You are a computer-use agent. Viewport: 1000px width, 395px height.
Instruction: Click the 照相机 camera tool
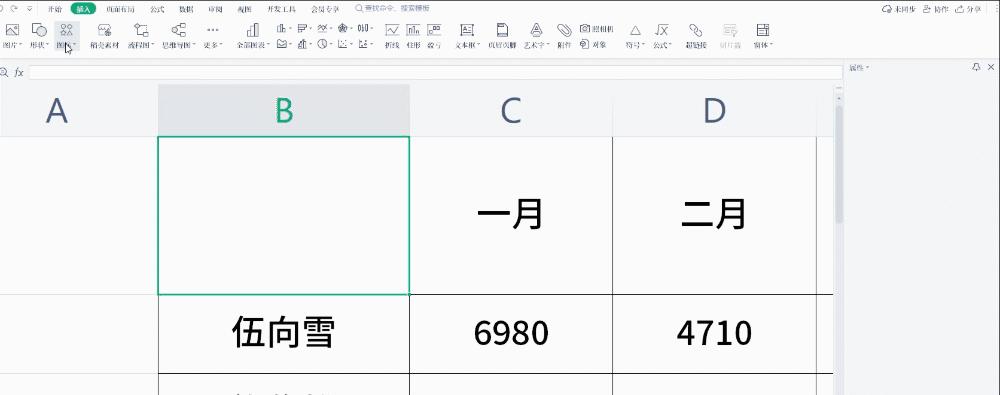(596, 29)
